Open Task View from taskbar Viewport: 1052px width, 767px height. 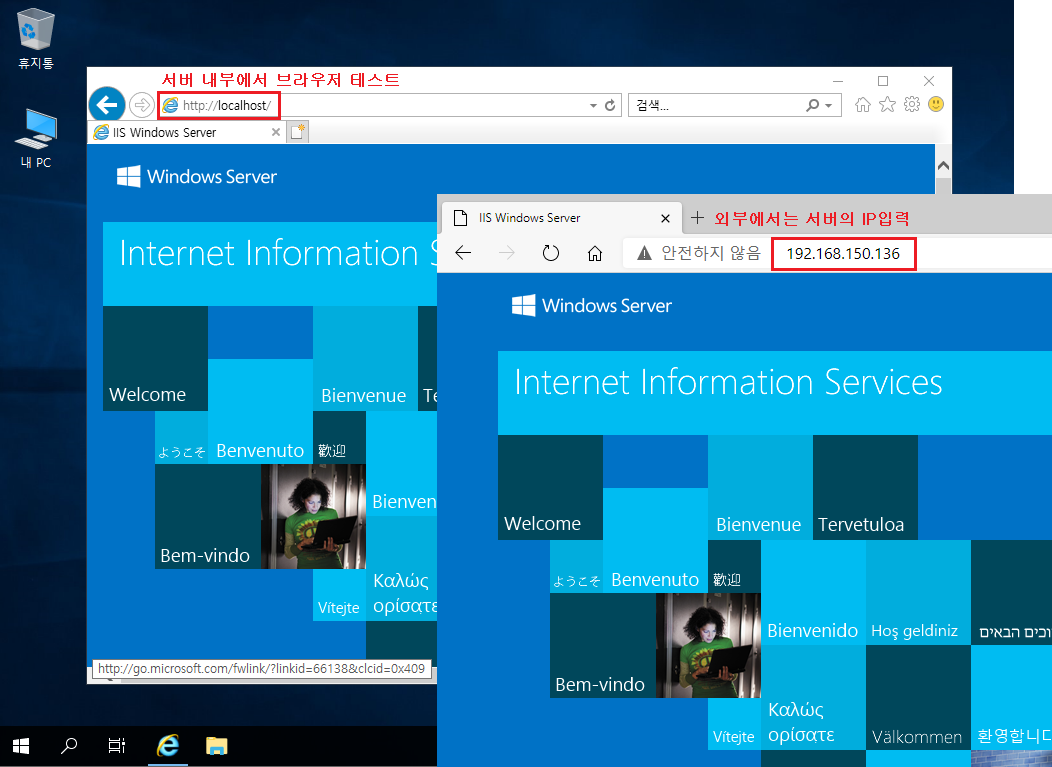(x=117, y=746)
